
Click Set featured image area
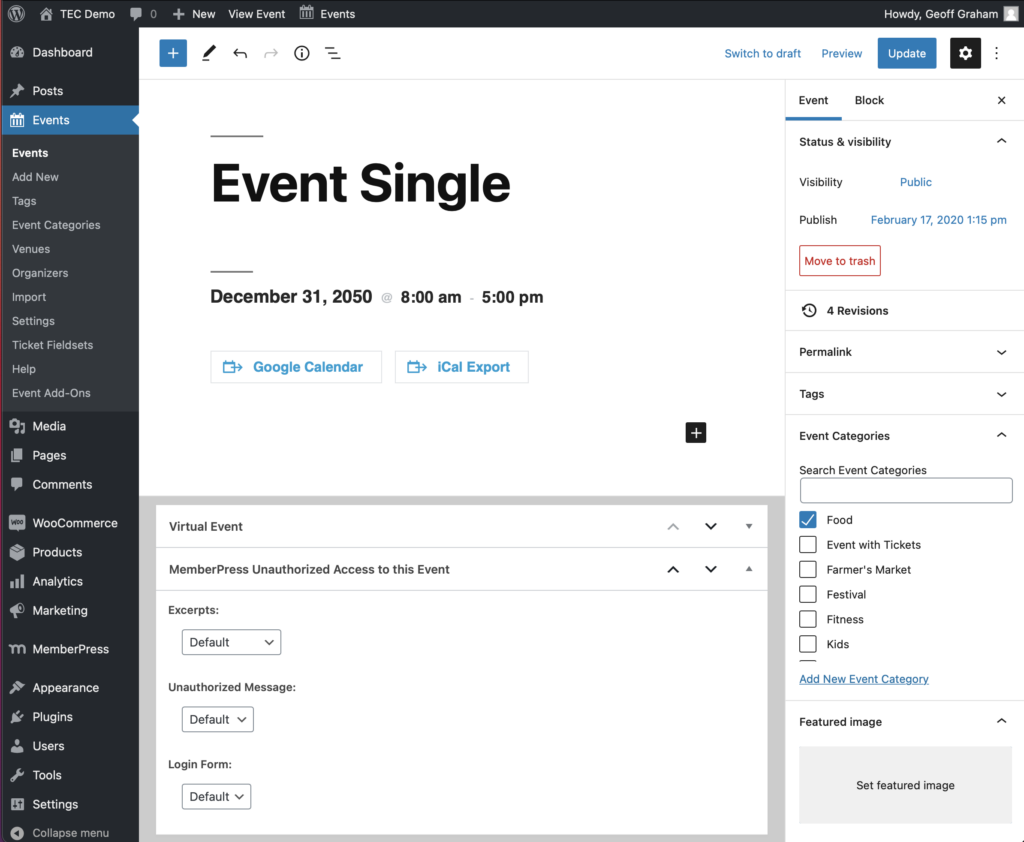pyautogui.click(x=905, y=785)
